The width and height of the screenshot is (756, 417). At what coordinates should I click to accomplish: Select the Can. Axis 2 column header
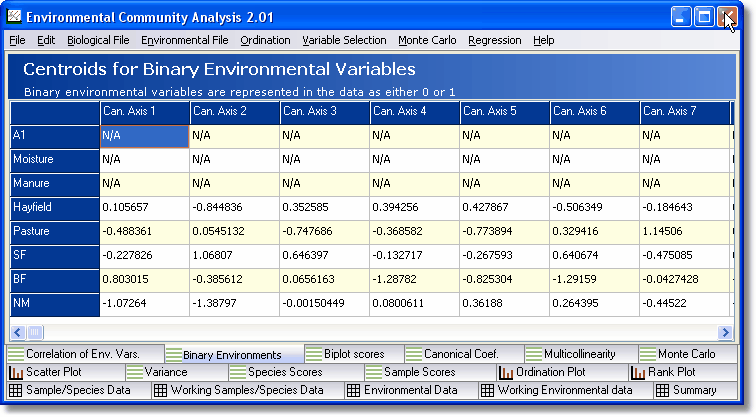tap(235, 112)
